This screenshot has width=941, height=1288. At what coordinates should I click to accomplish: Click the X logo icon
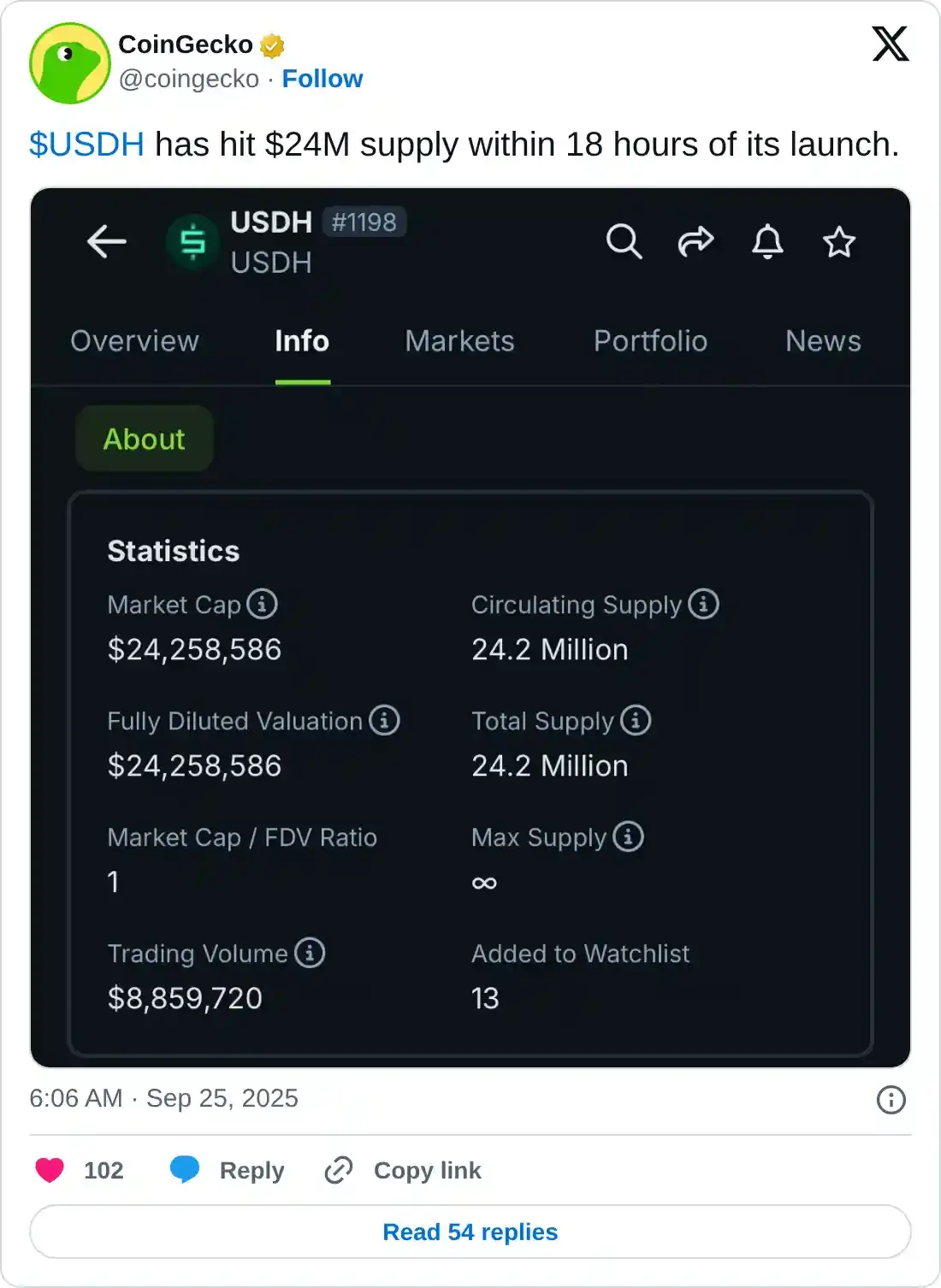[890, 44]
